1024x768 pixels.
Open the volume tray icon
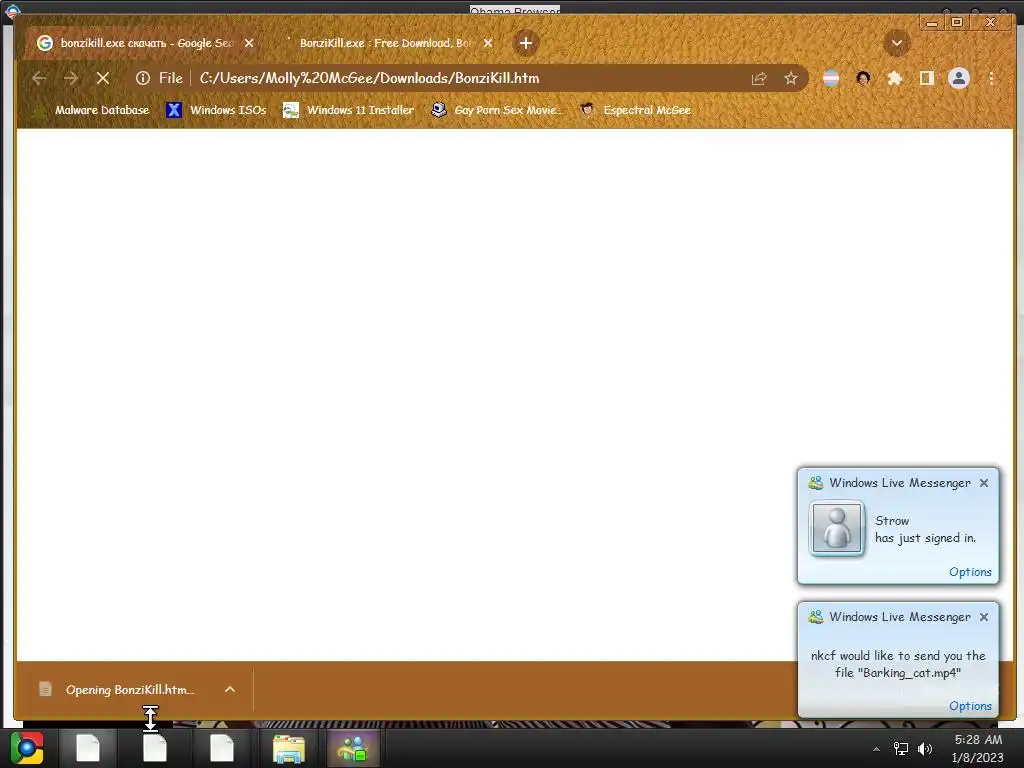(x=925, y=749)
